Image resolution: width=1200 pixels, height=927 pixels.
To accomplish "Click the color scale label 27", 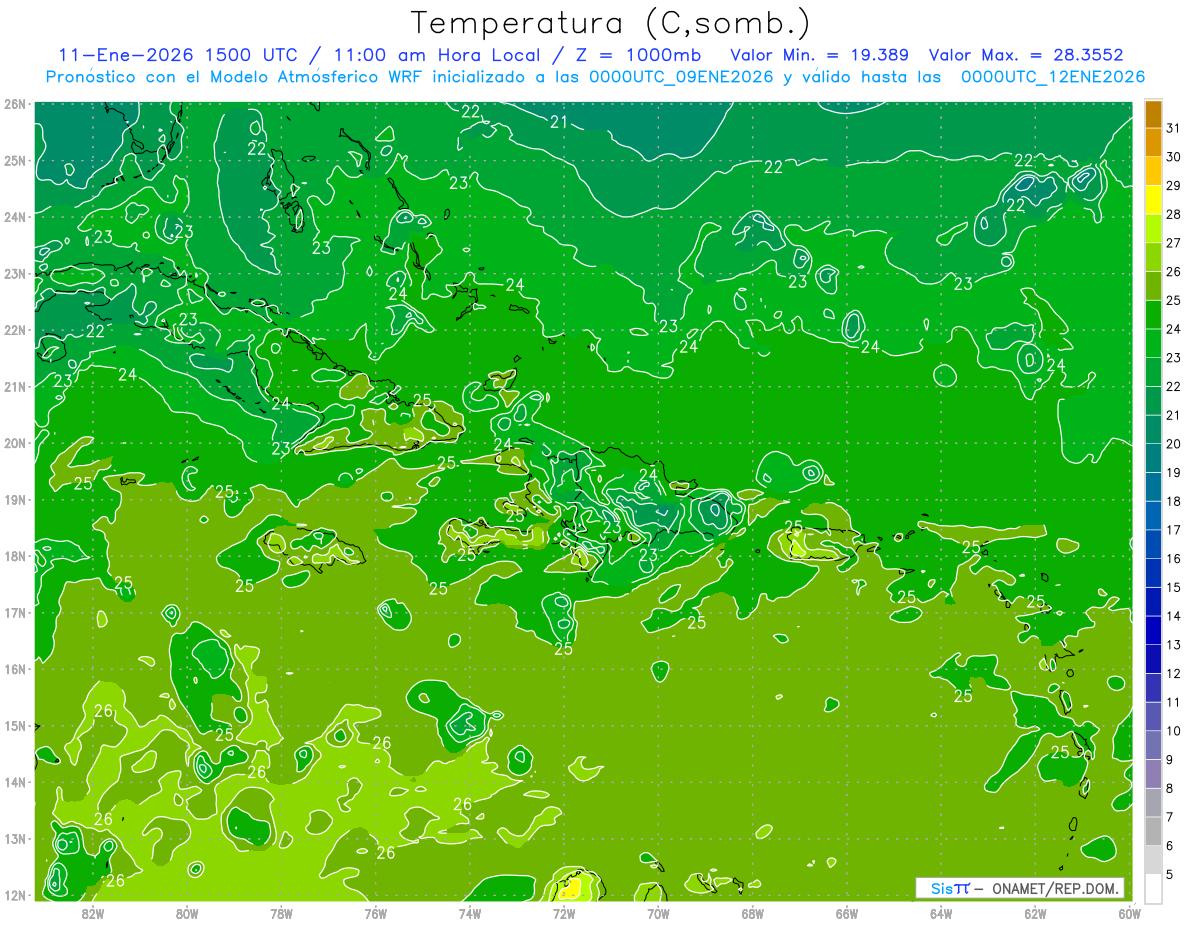I will [1174, 243].
